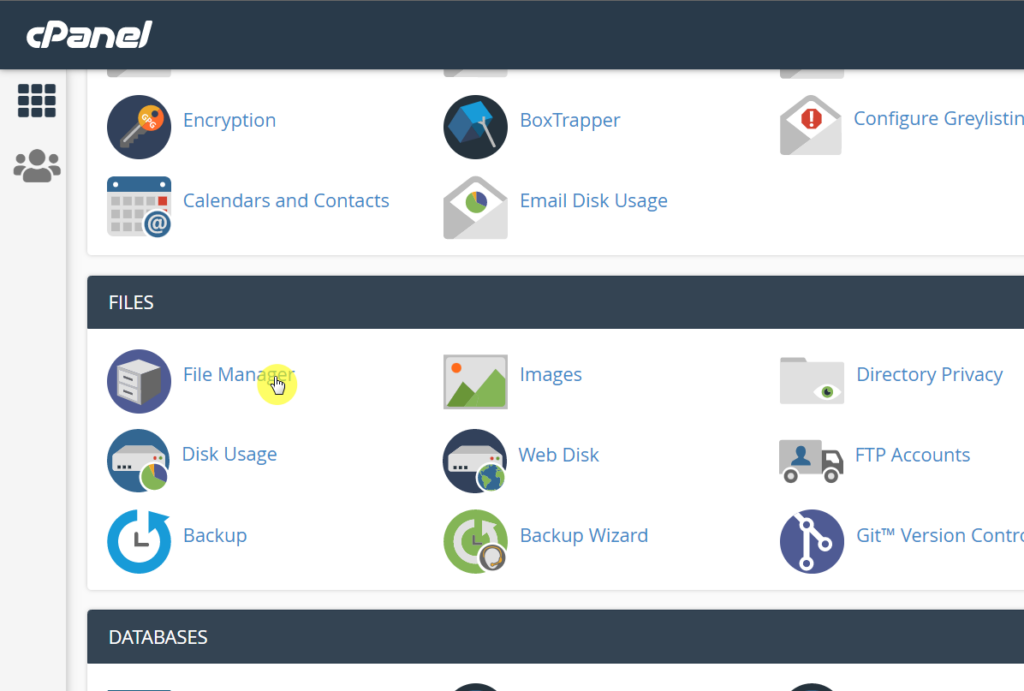
Task: Open the Backup Wizard link
Action: coord(584,536)
